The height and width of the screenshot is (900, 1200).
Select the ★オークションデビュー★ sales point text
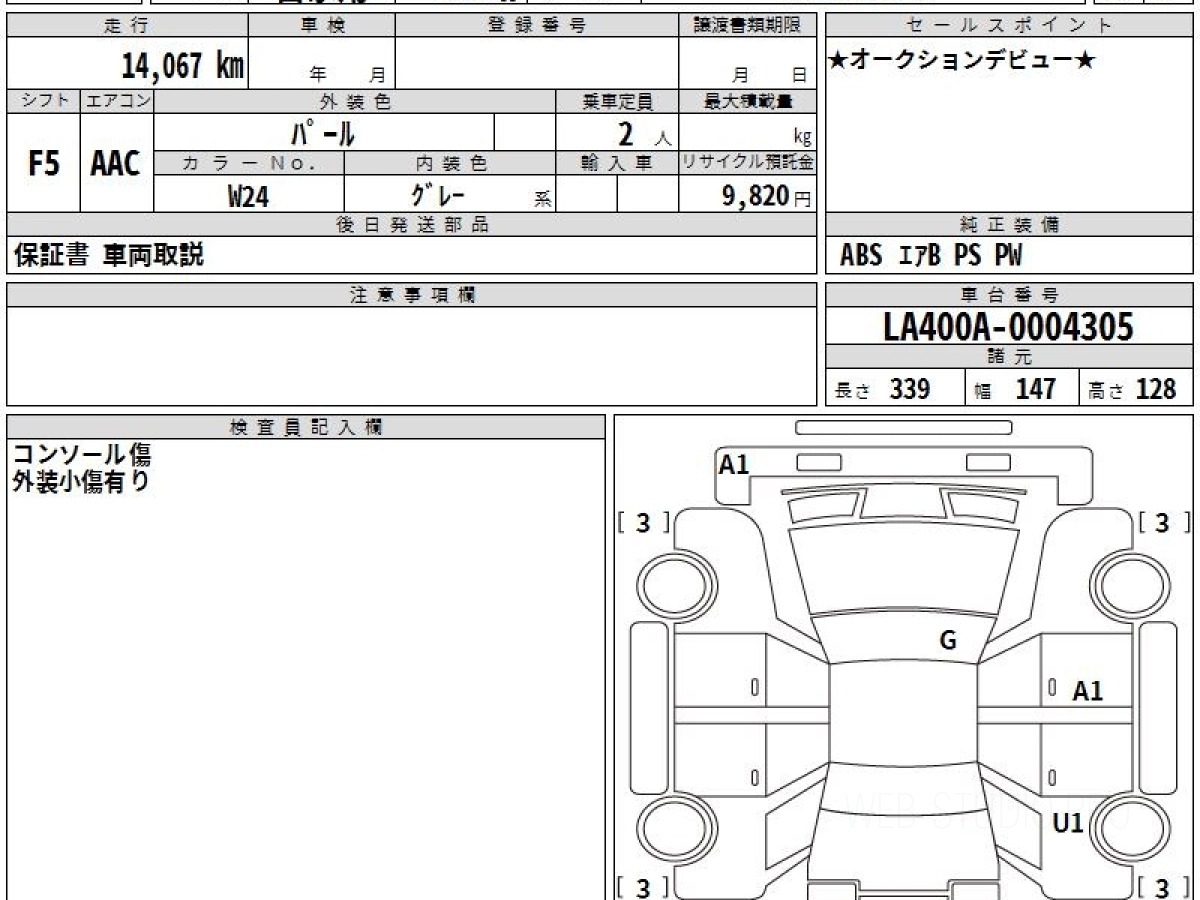pyautogui.click(x=962, y=61)
